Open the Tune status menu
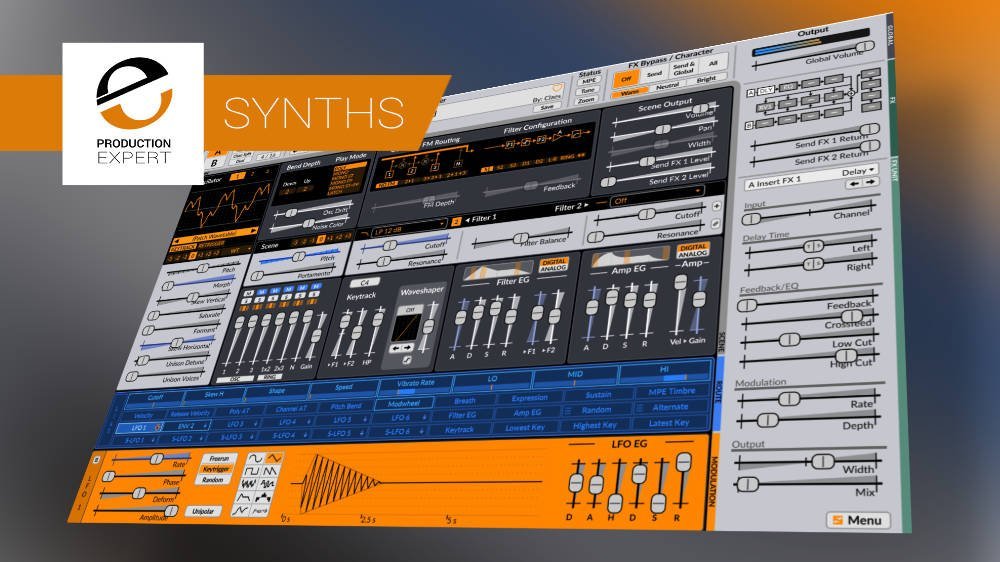Screen dimensions: 1000x562 point(587,91)
